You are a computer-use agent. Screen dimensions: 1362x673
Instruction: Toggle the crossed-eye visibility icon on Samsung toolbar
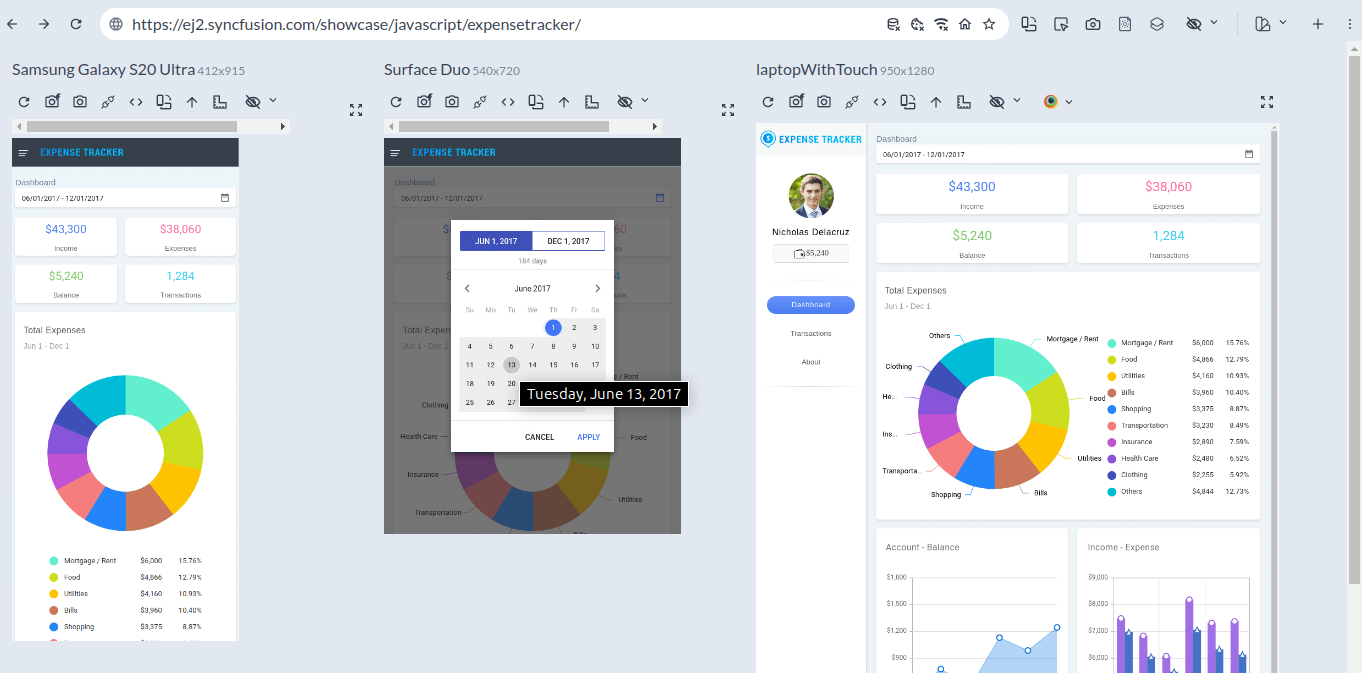252,102
